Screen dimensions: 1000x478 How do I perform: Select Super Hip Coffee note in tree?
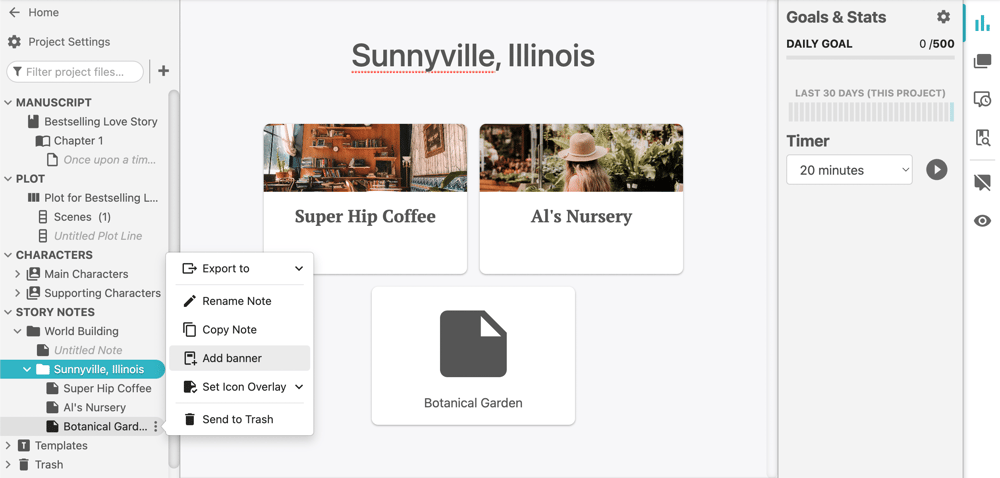pyautogui.click(x=107, y=388)
